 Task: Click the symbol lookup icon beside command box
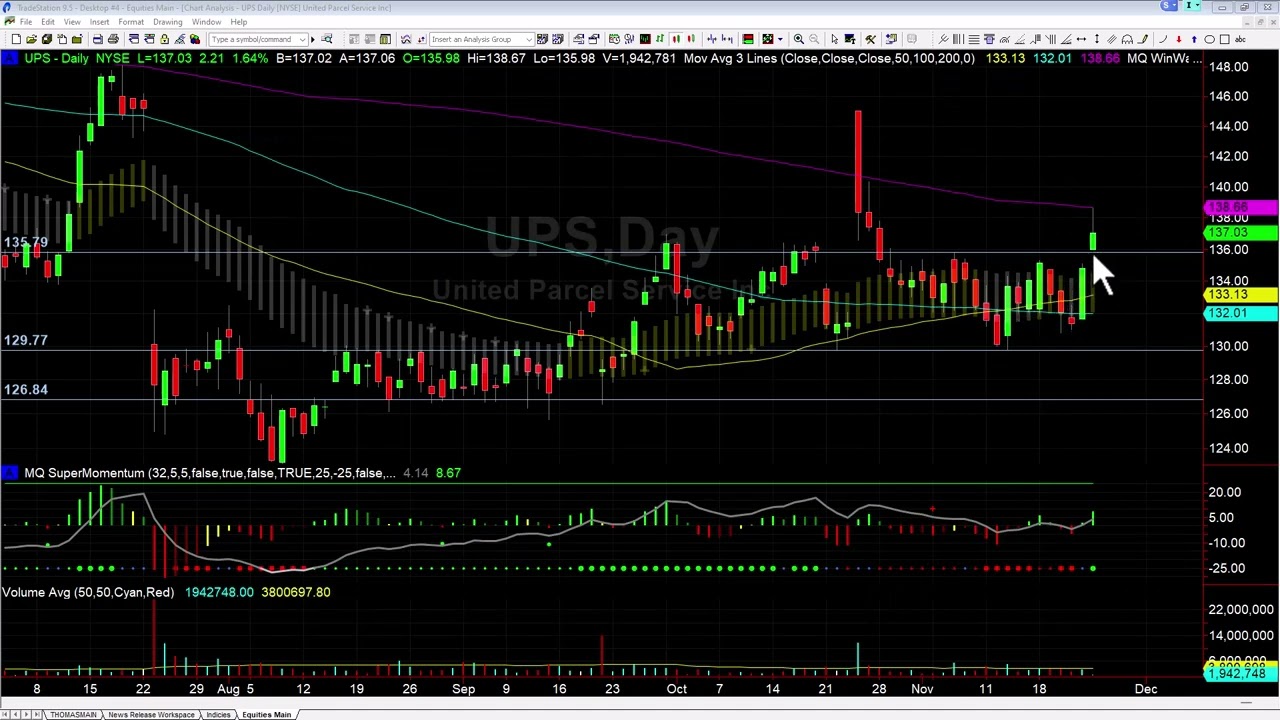pos(326,39)
